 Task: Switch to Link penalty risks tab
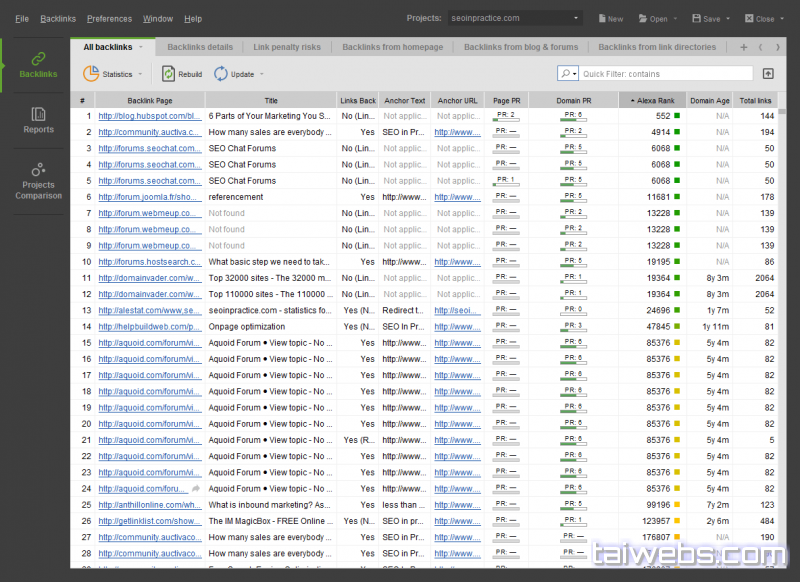click(287, 47)
